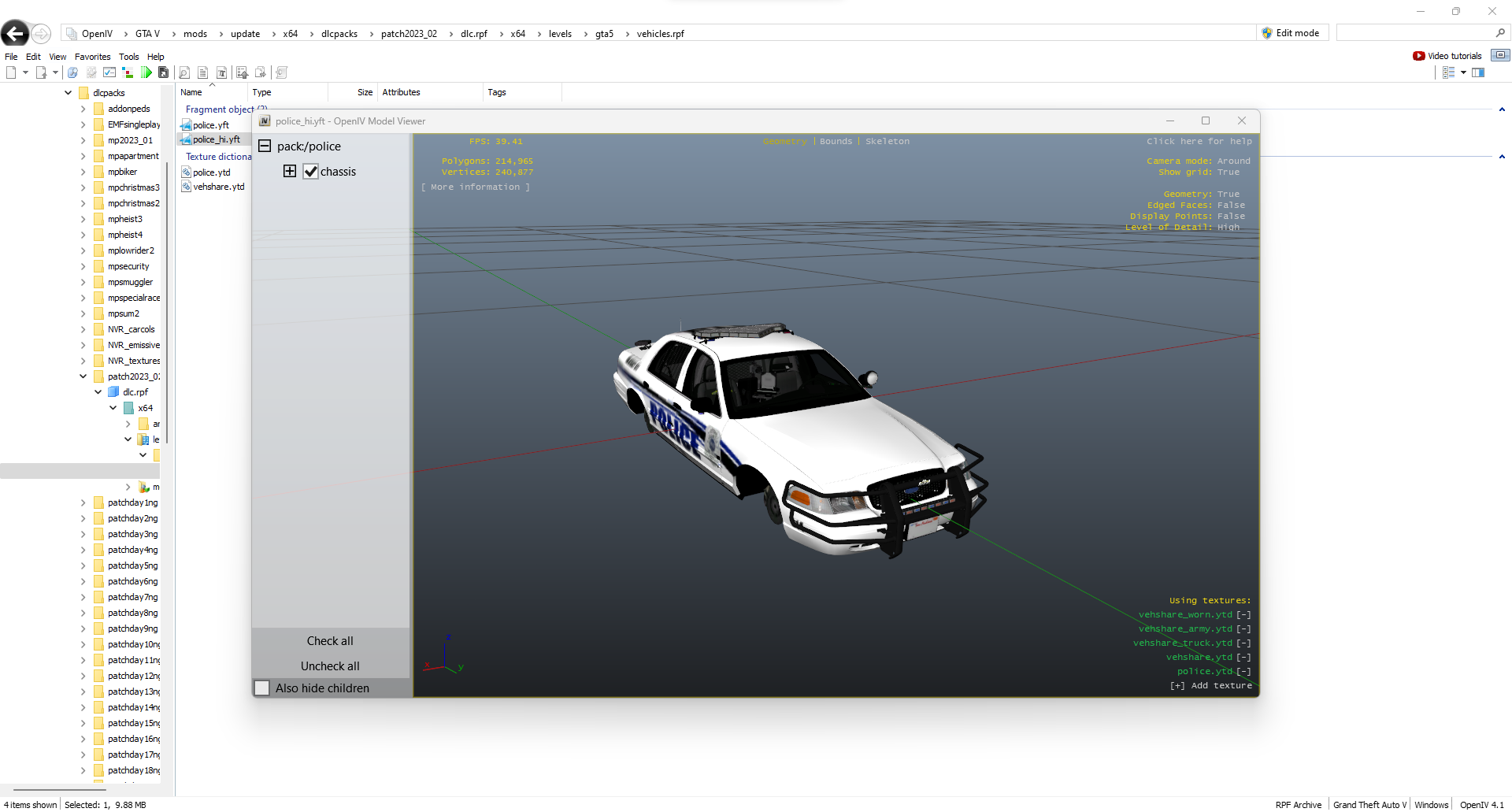Uncheck the chassis checkbox
This screenshot has height=812, width=1512.
[x=311, y=172]
